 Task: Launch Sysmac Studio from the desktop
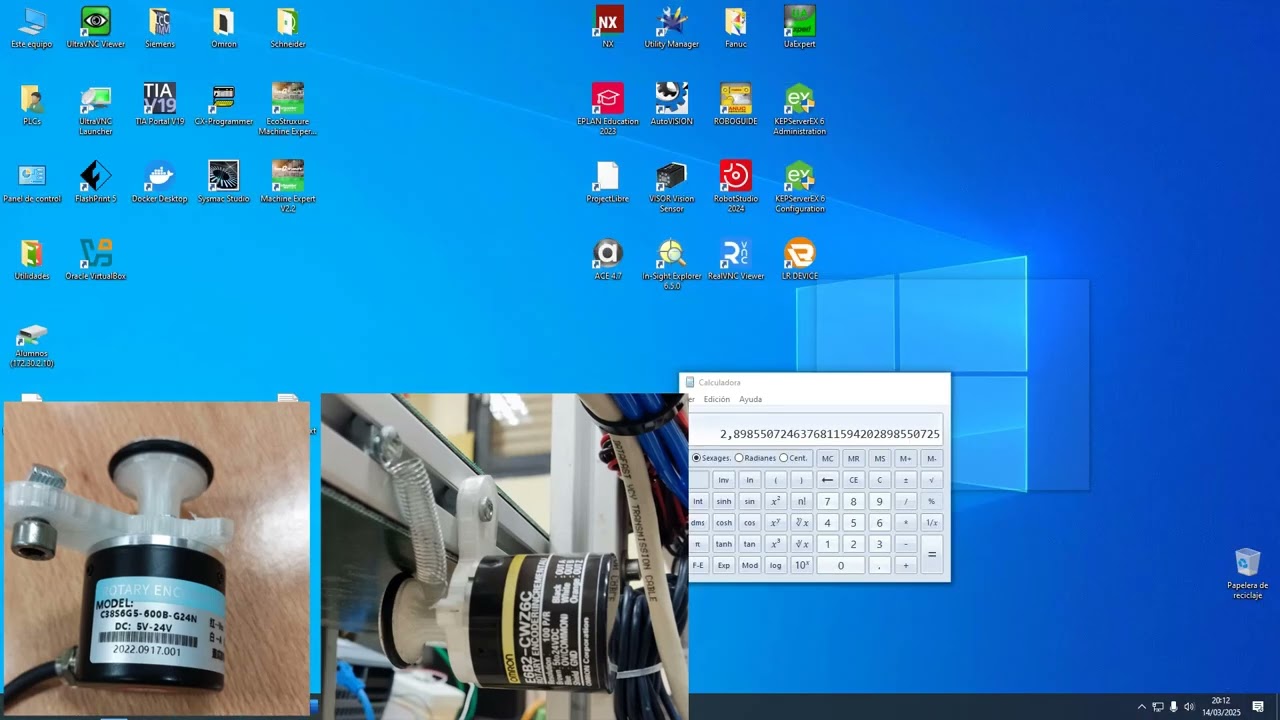point(224,181)
